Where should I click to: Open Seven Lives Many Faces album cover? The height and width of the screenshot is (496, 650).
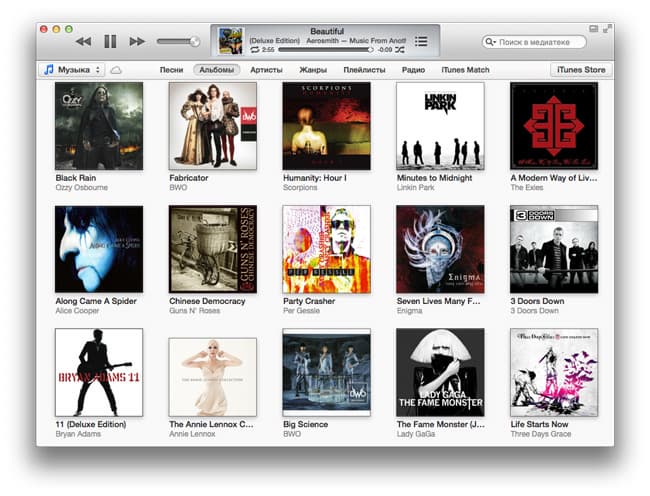[440, 249]
